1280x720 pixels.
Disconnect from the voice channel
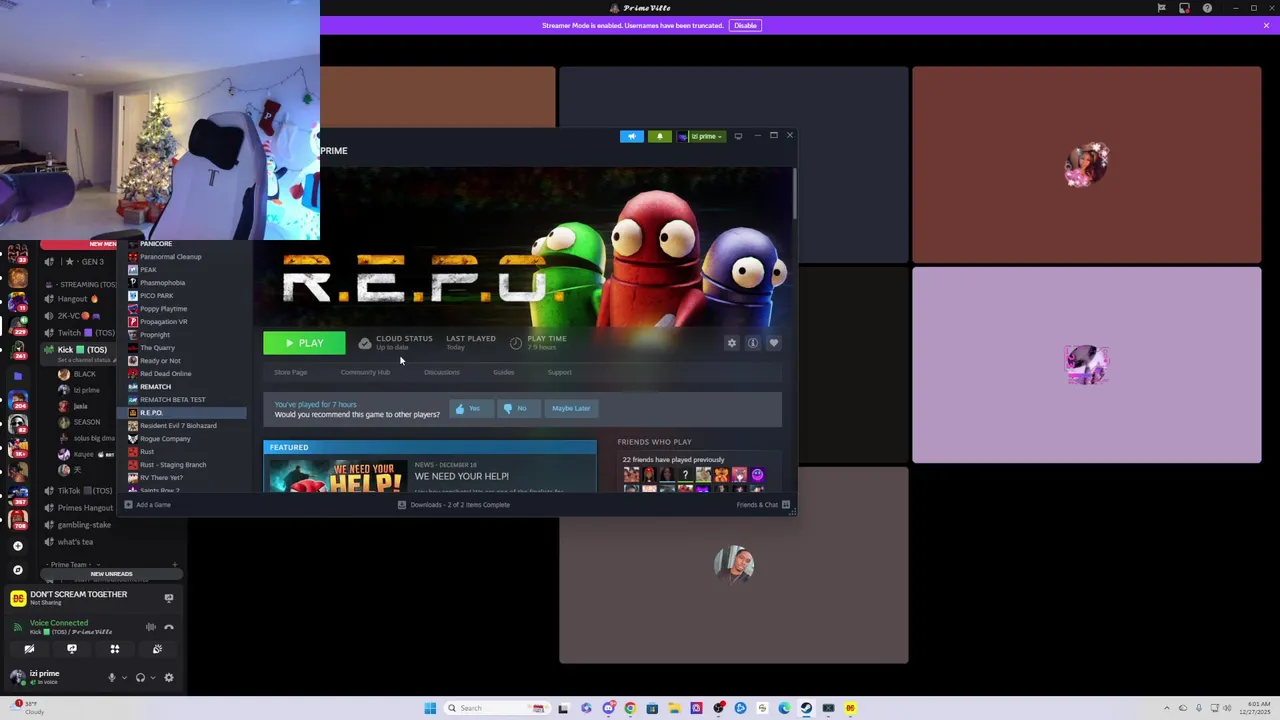pyautogui.click(x=169, y=627)
